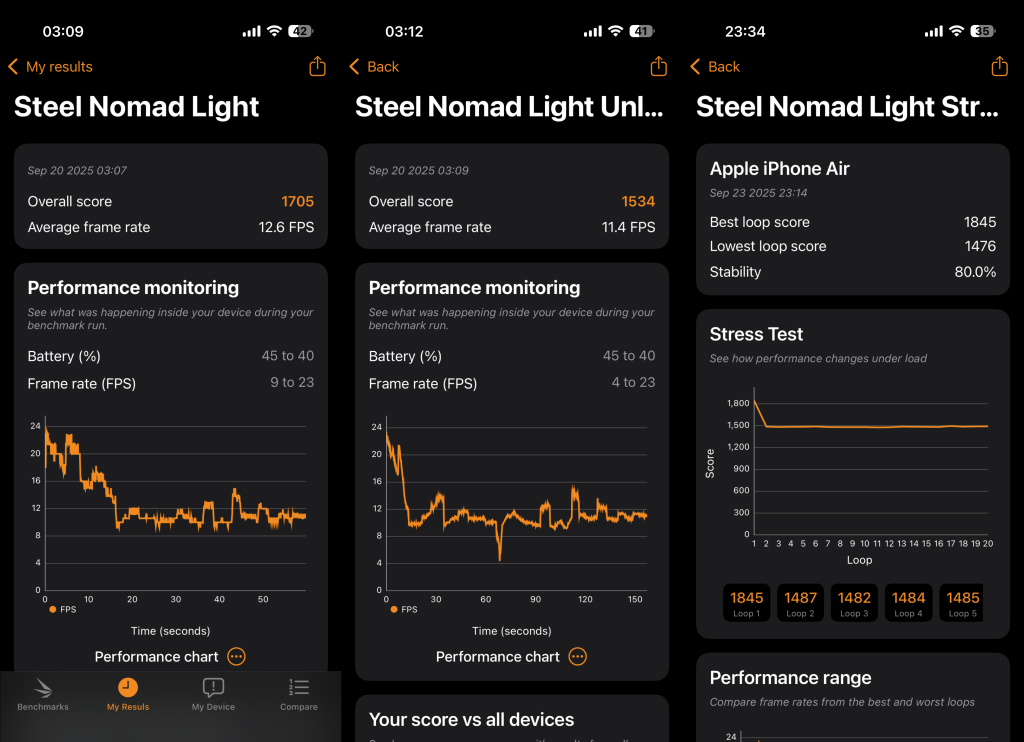Expand Performance chart options under the 1534 result

[577, 656]
